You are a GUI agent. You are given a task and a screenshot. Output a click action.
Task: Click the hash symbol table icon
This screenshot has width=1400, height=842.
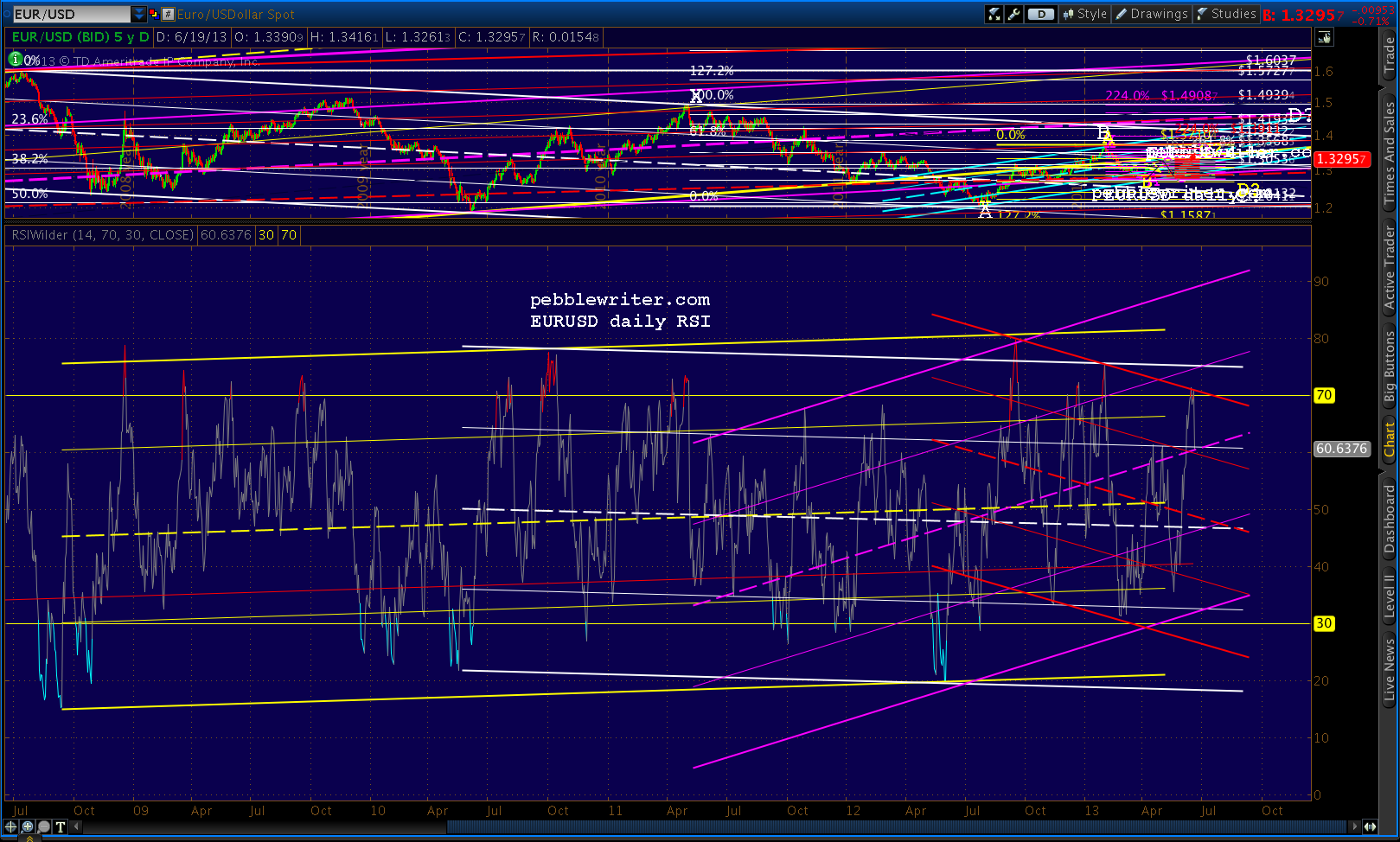point(169,14)
